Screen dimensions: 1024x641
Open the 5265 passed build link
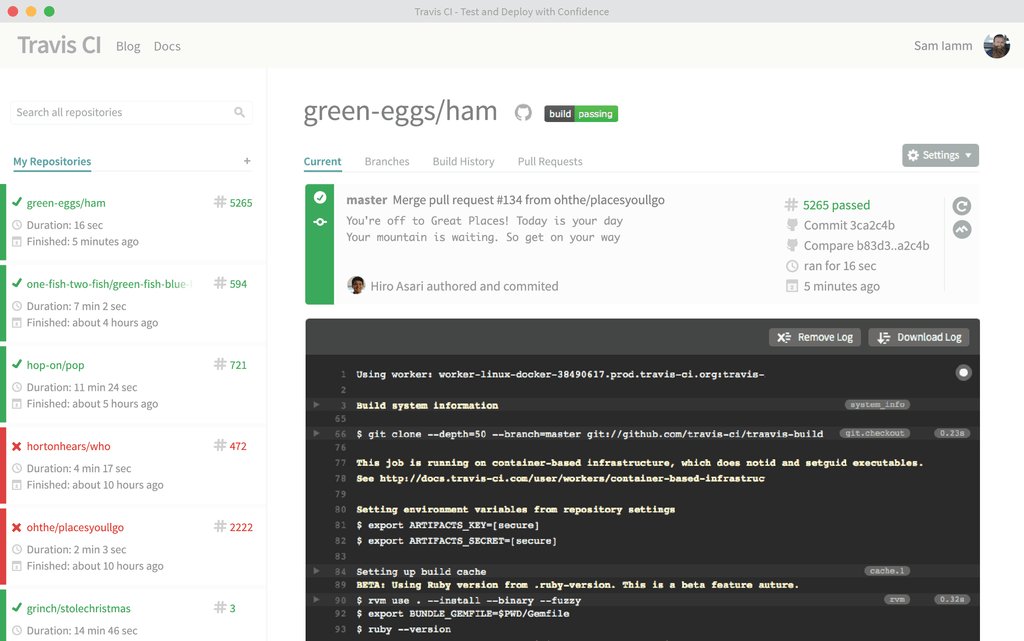point(837,205)
